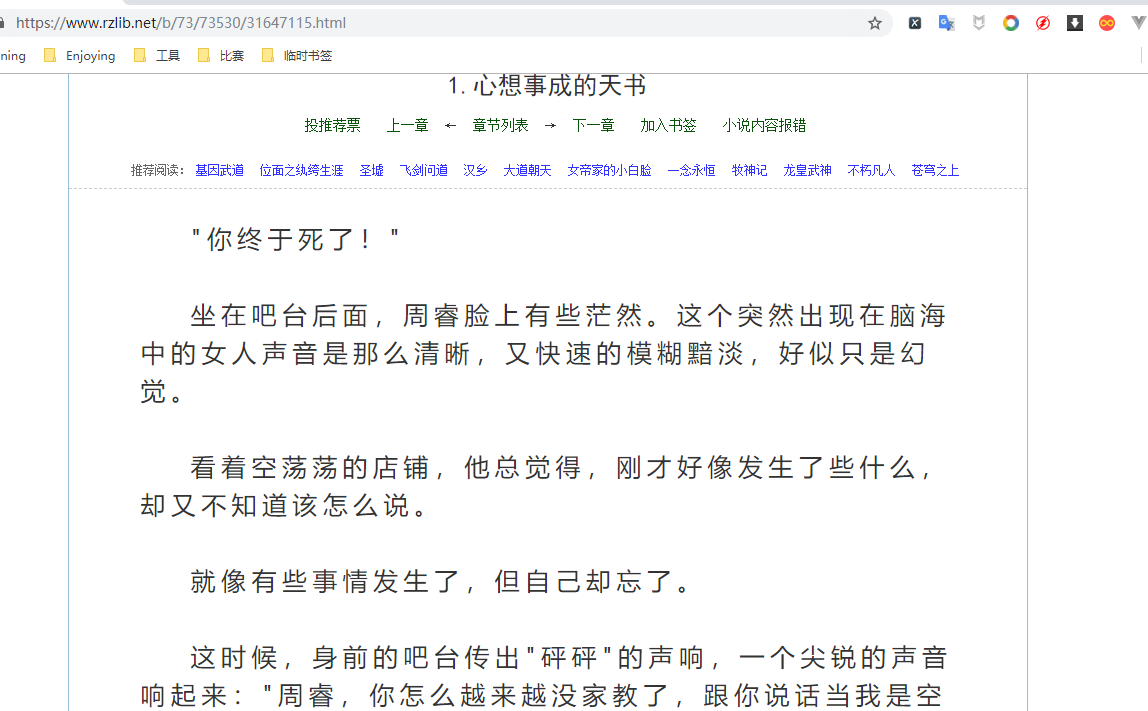Click the grey V extension icon
This screenshot has width=1148, height=711.
click(1140, 23)
